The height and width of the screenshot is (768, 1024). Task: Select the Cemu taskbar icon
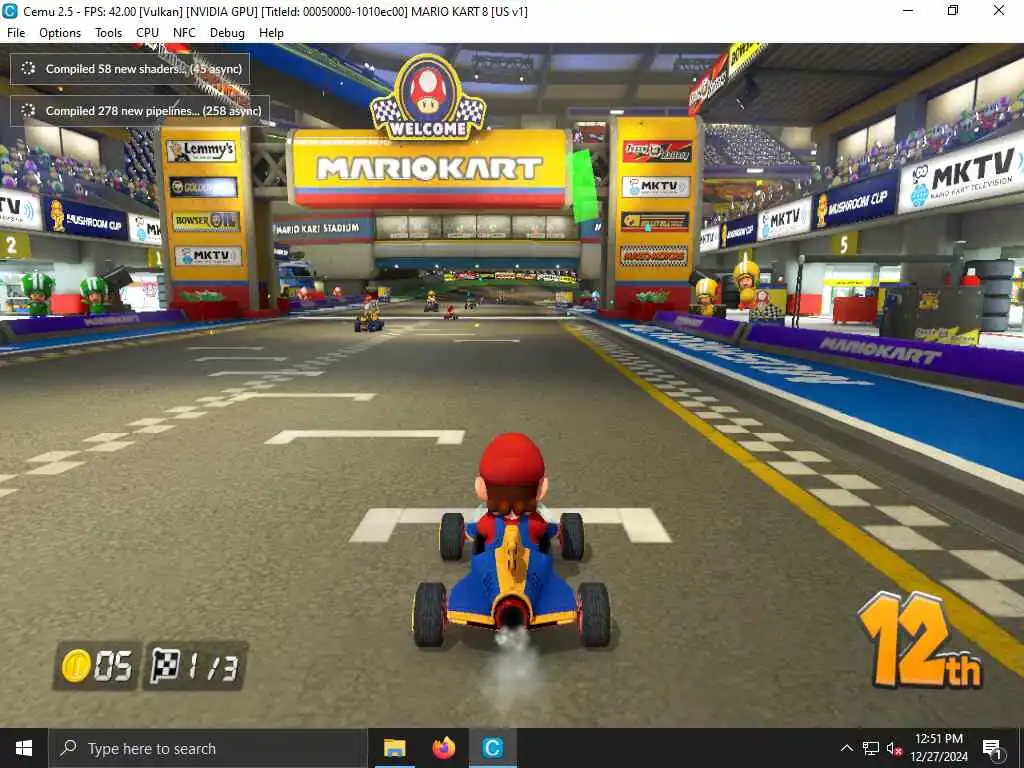492,748
